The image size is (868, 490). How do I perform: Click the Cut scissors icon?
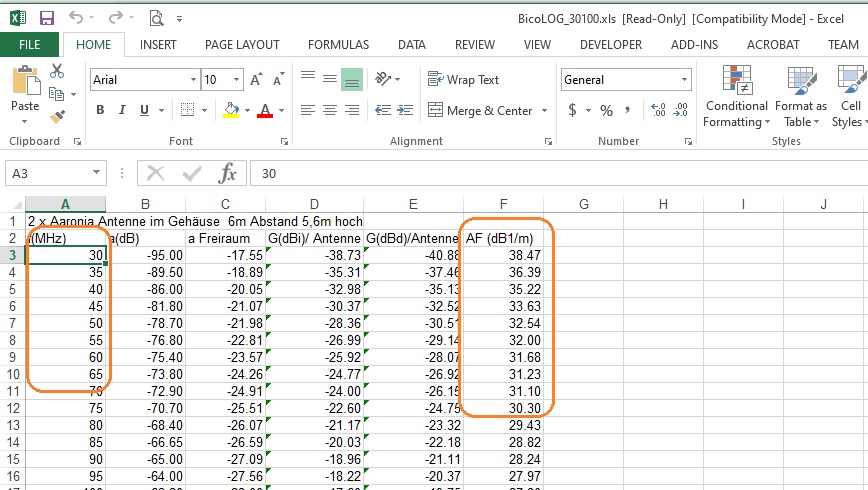coord(57,71)
